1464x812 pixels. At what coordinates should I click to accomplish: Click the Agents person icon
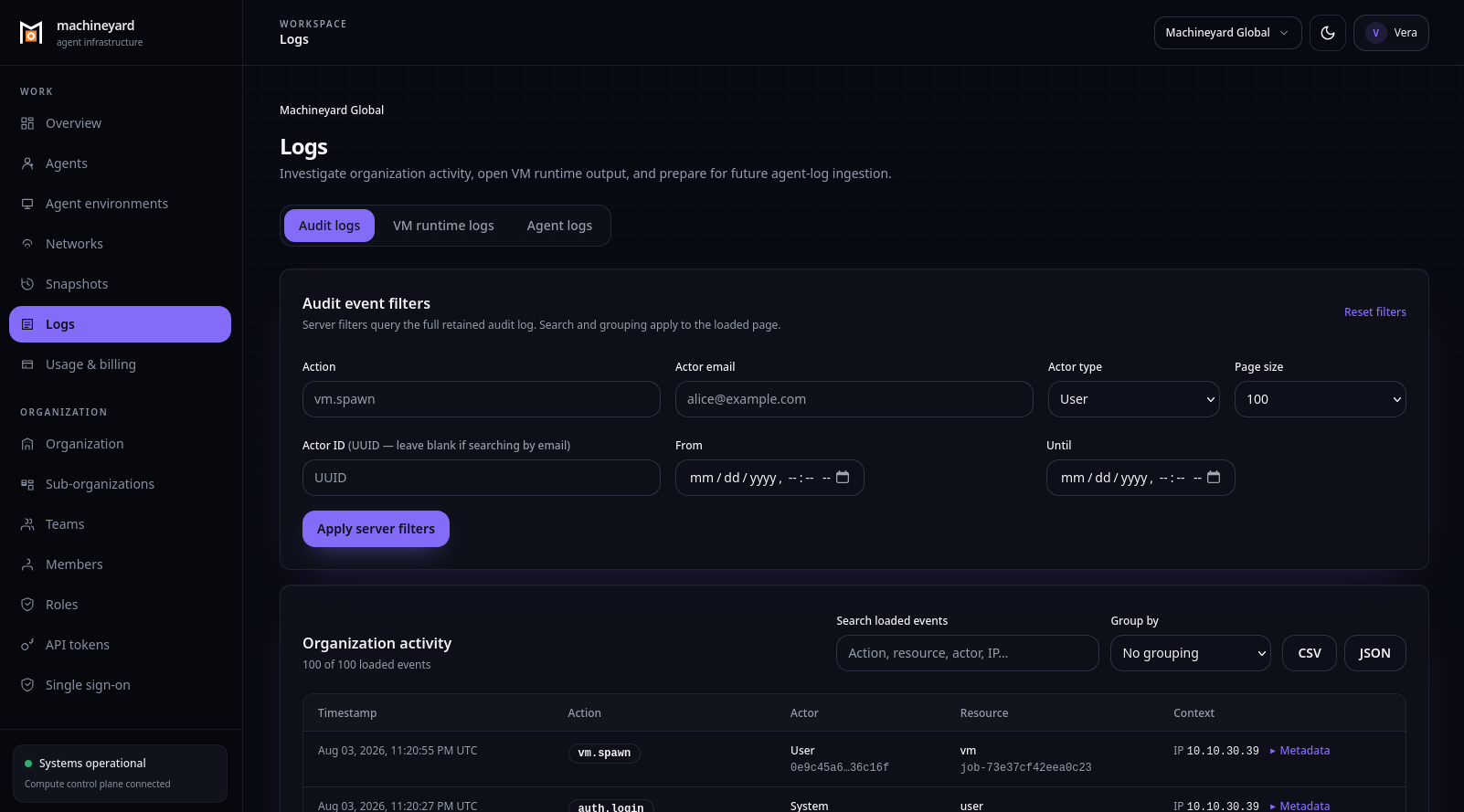(x=27, y=163)
